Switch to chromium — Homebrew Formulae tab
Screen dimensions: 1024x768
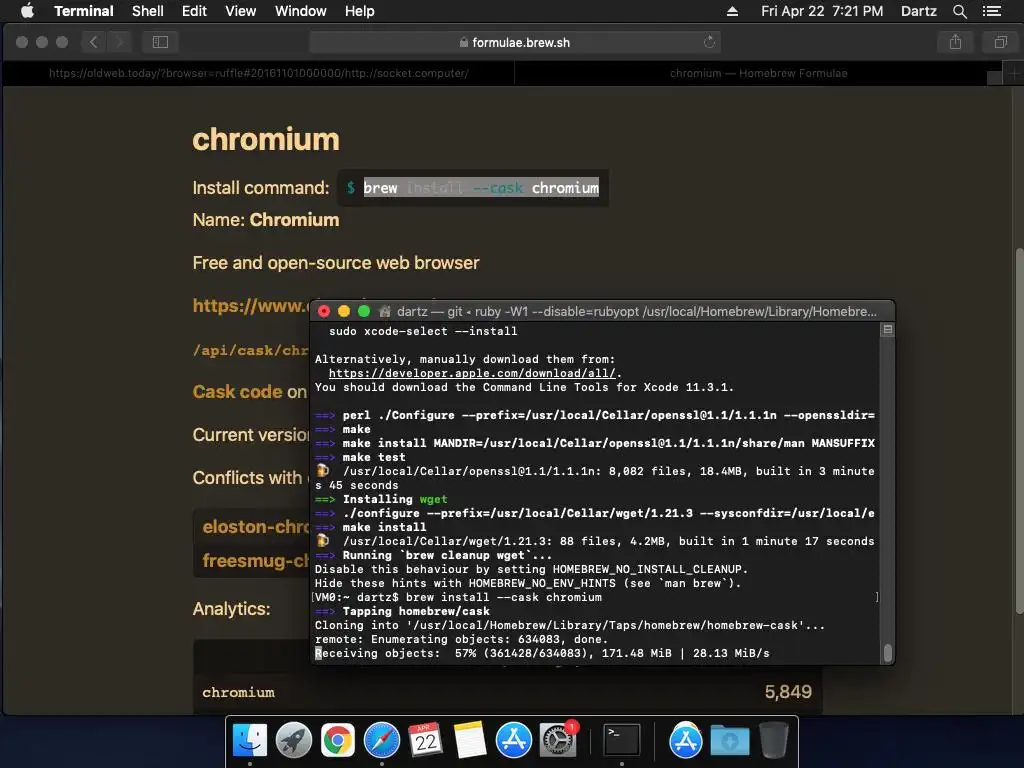[x=758, y=73]
